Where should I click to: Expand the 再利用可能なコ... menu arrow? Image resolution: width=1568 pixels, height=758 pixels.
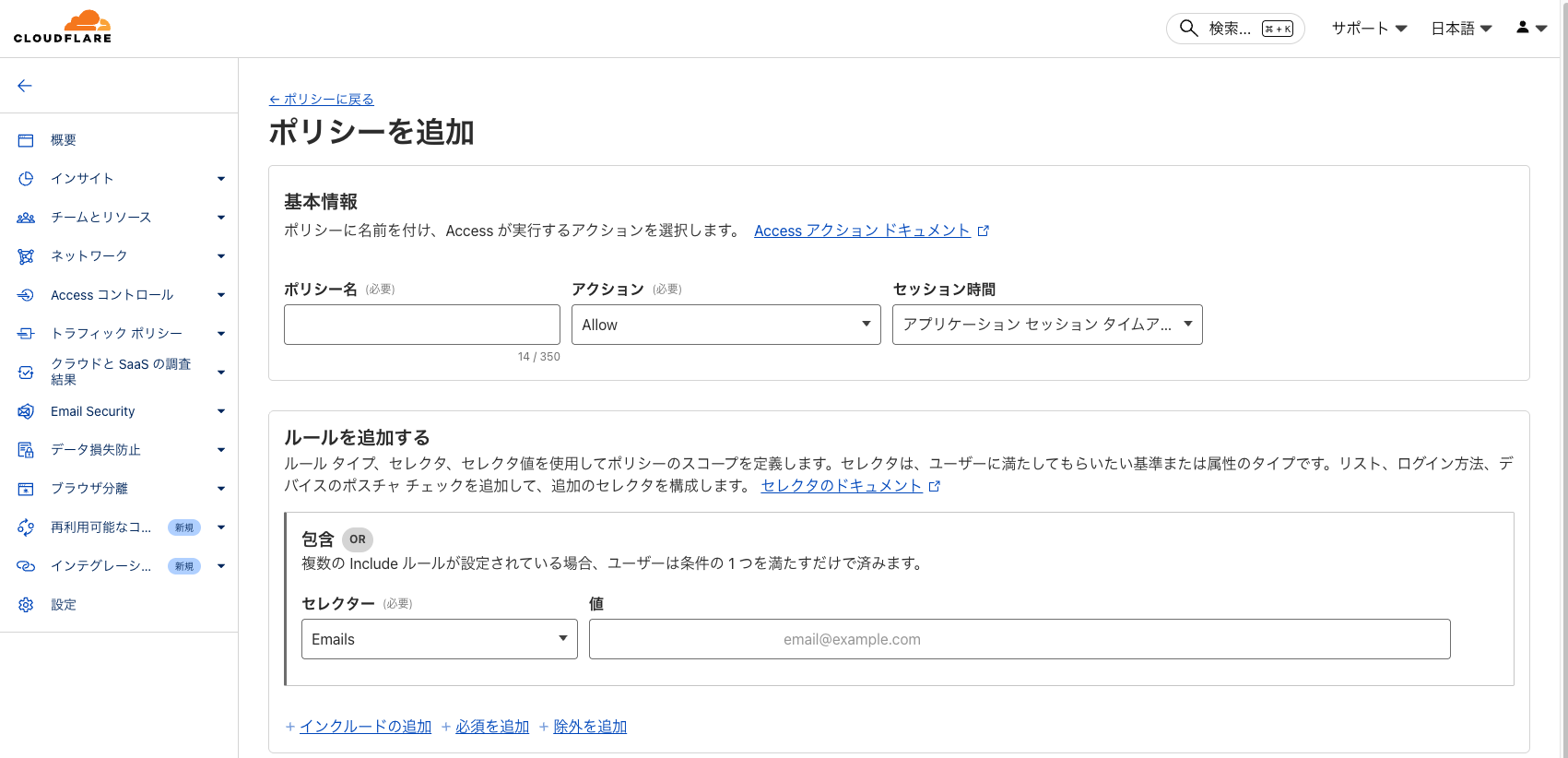[x=221, y=527]
